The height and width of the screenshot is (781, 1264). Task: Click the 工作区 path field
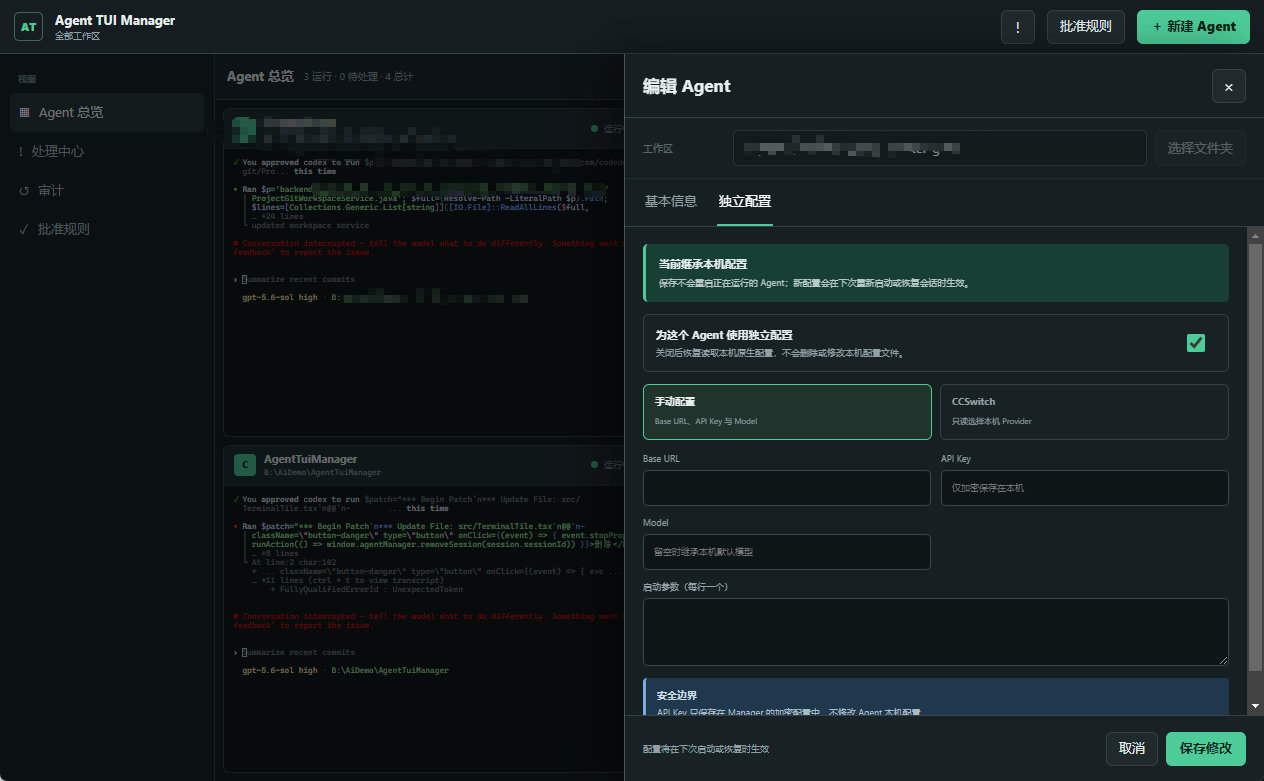[x=939, y=148]
